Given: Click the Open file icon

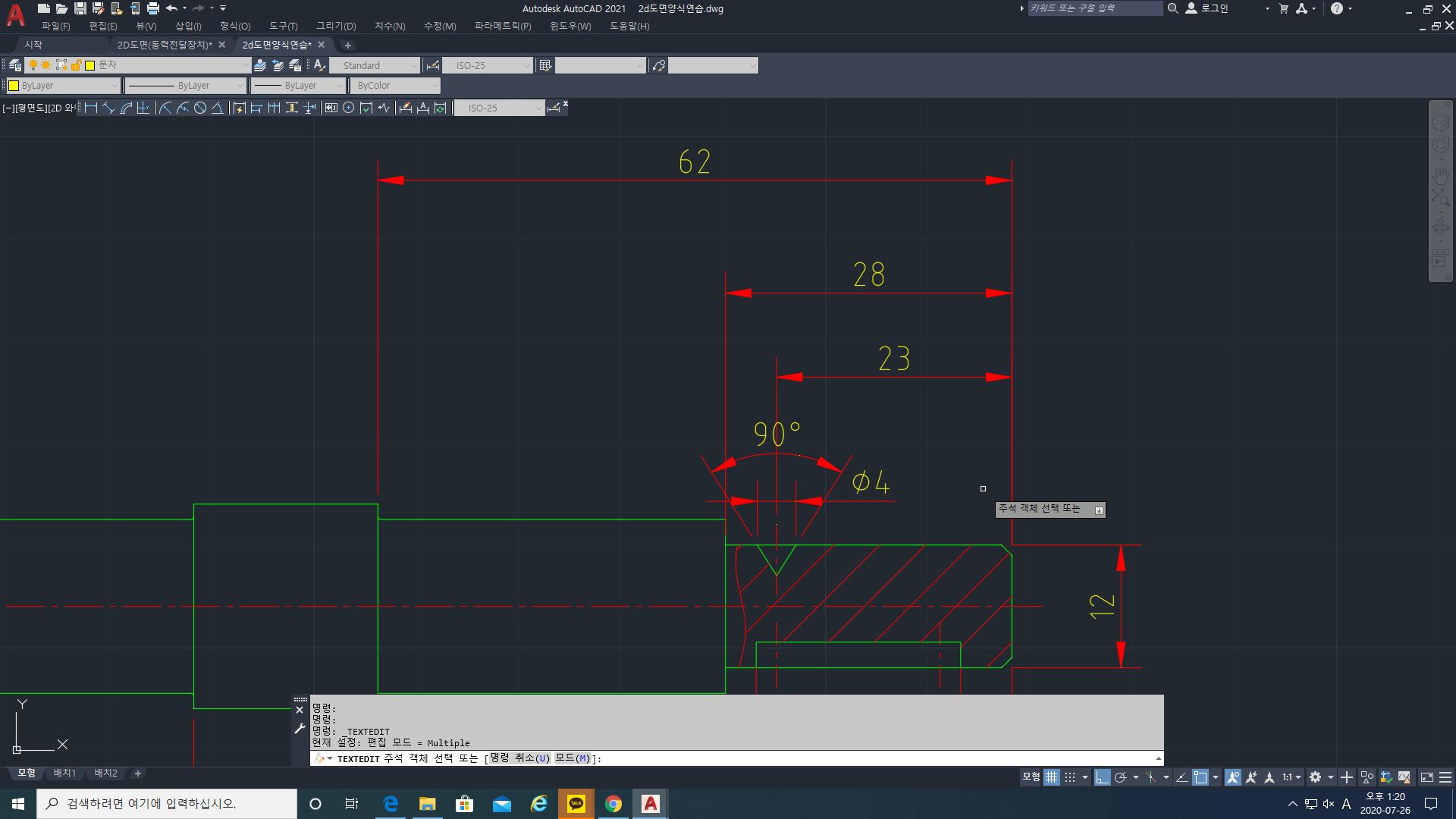Looking at the screenshot, I should 62,8.
